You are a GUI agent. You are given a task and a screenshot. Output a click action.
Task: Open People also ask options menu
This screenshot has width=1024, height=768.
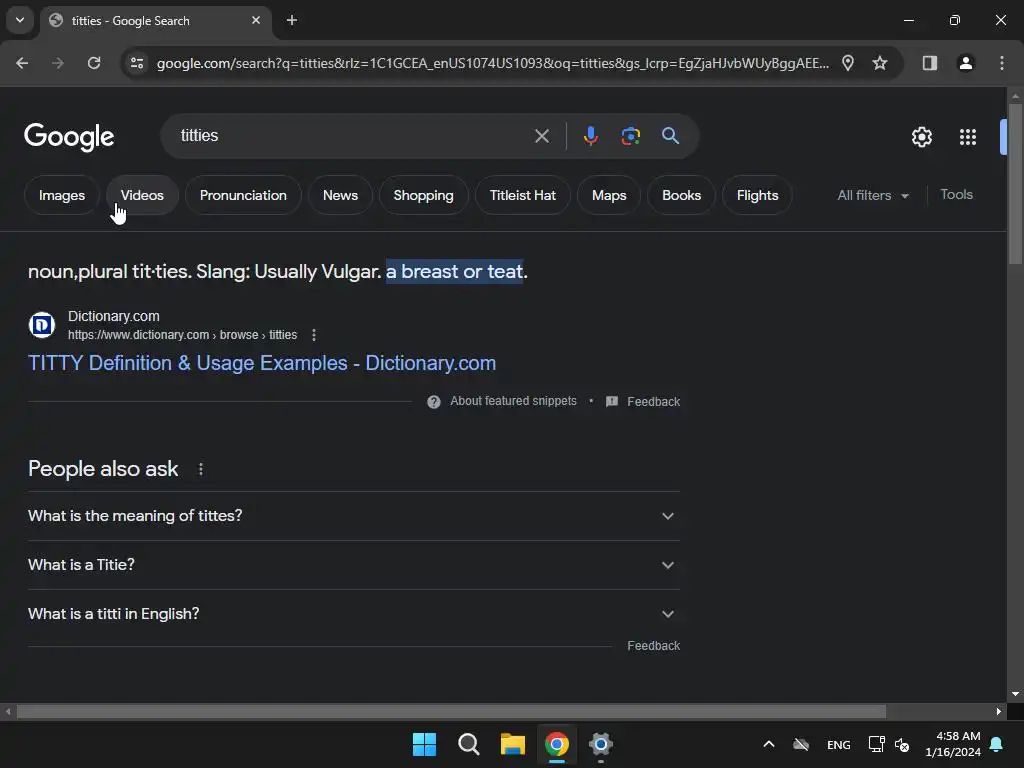[200, 469]
